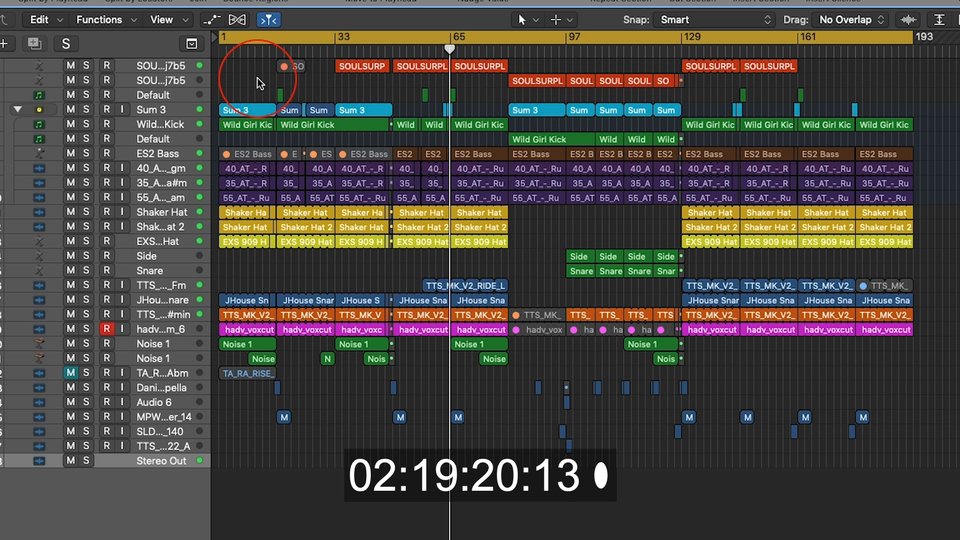The width and height of the screenshot is (960, 540).
Task: Open track header options dropdown icon
Action: (192, 43)
